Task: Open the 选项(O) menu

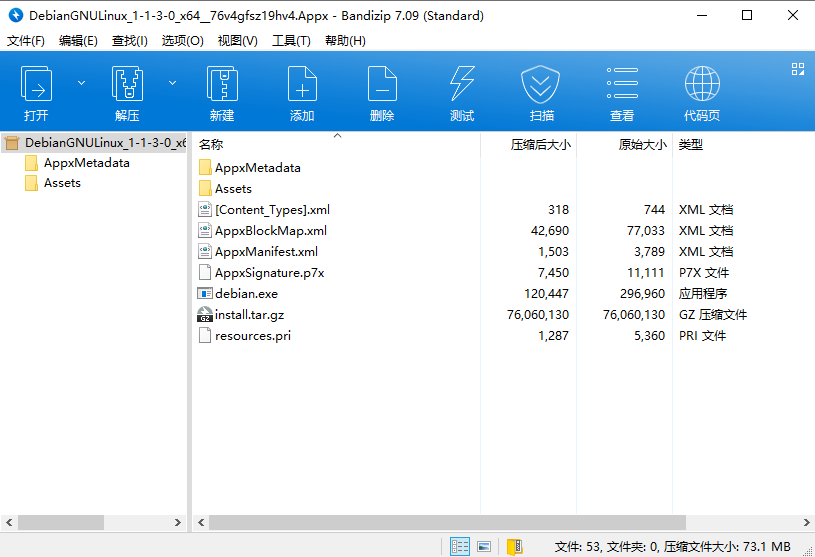Action: [182, 41]
